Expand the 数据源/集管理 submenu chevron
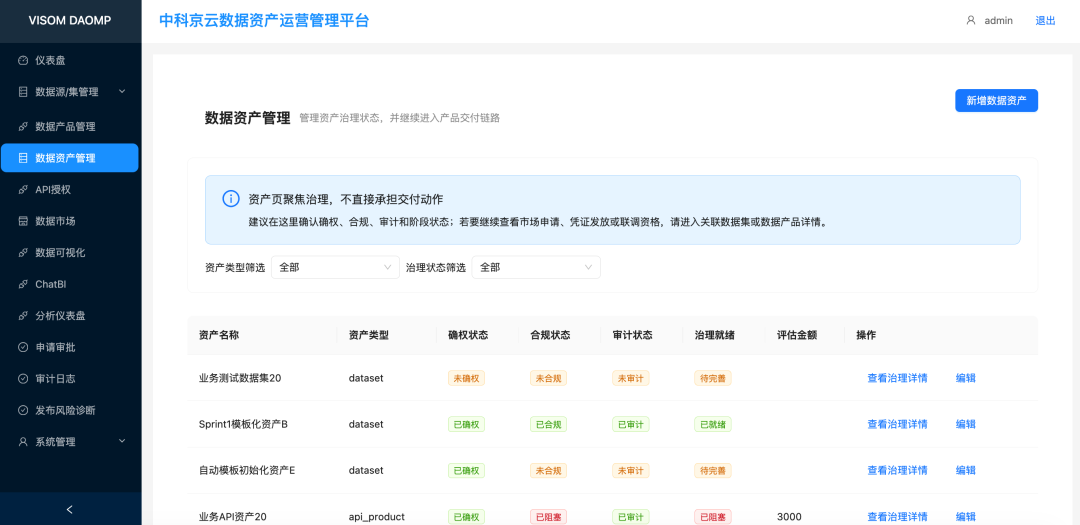Screen dimensions: 1080x525 (x=122, y=91)
